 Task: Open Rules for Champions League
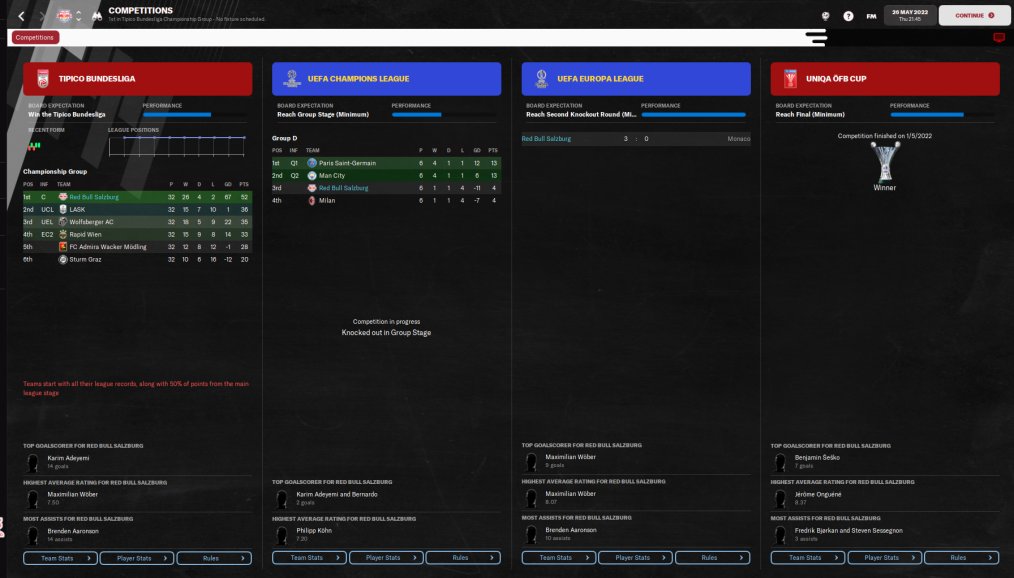point(464,557)
